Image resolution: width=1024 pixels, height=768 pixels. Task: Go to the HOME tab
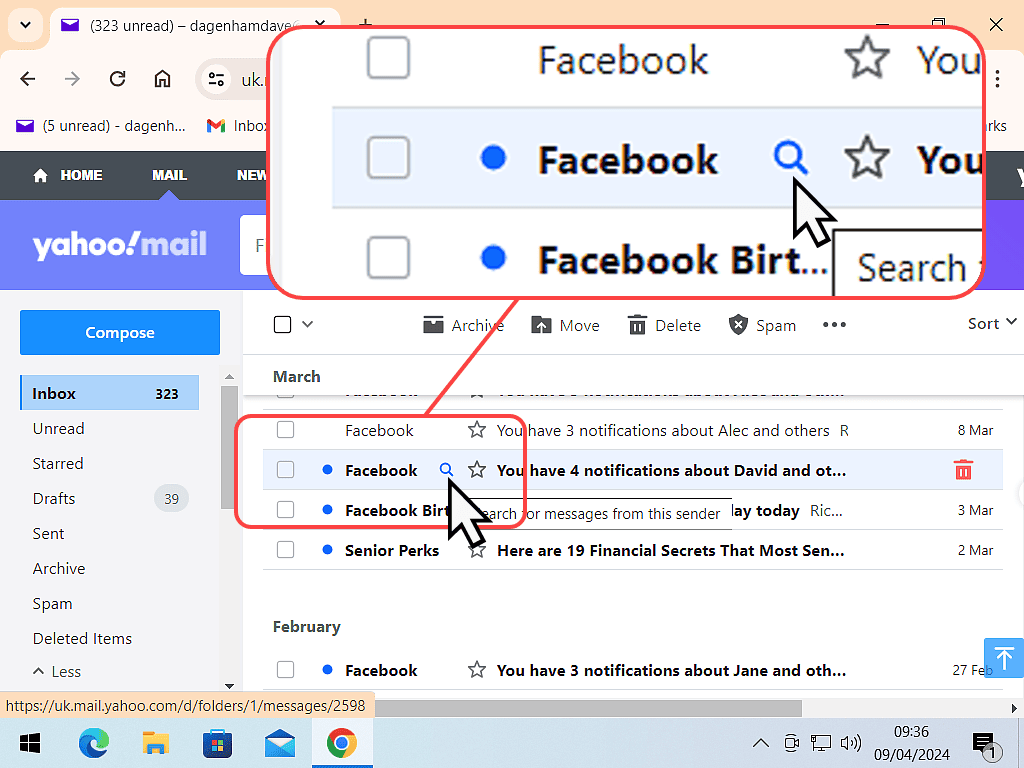point(68,175)
